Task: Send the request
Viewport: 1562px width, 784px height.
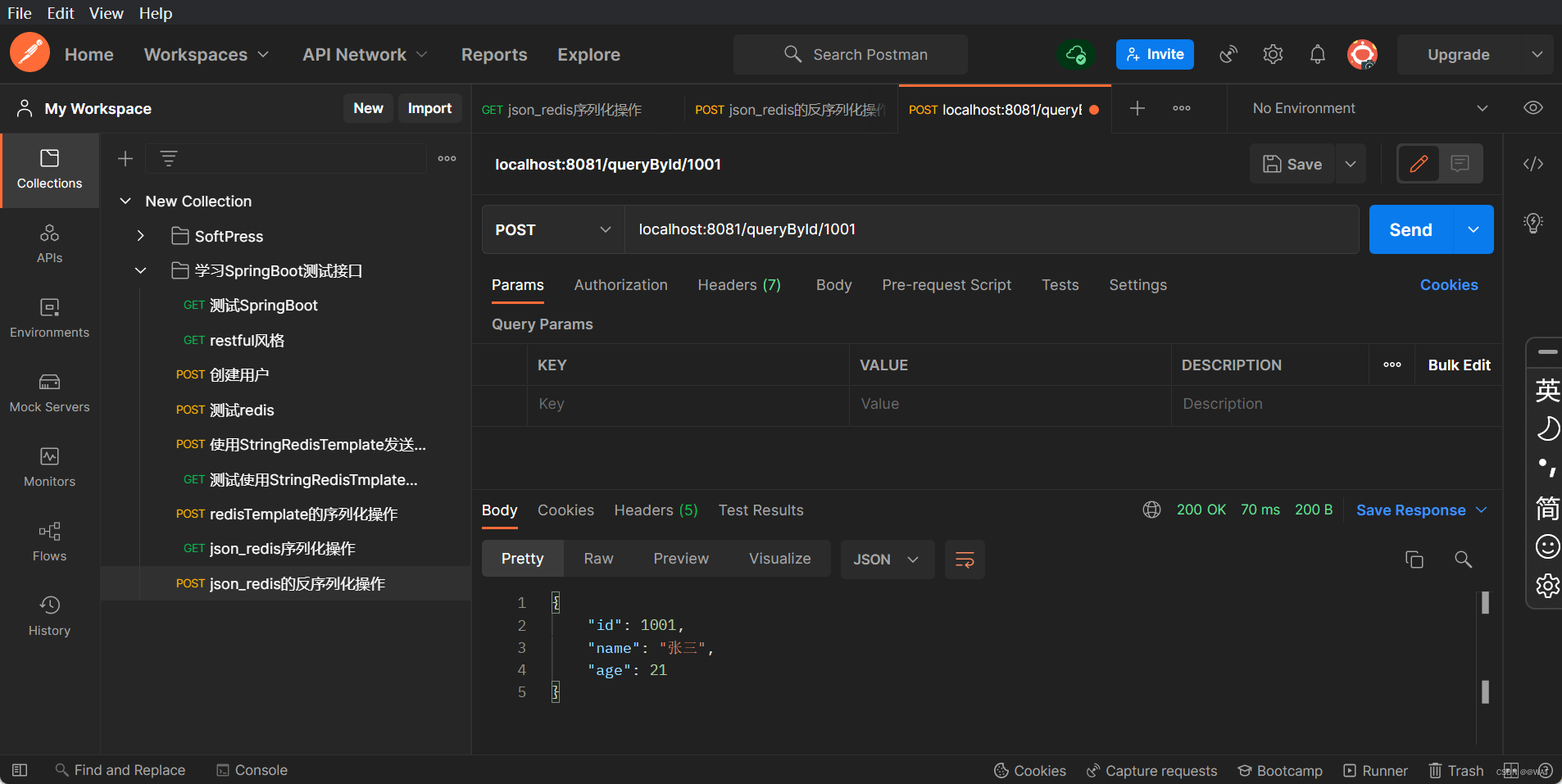Action: [1410, 229]
